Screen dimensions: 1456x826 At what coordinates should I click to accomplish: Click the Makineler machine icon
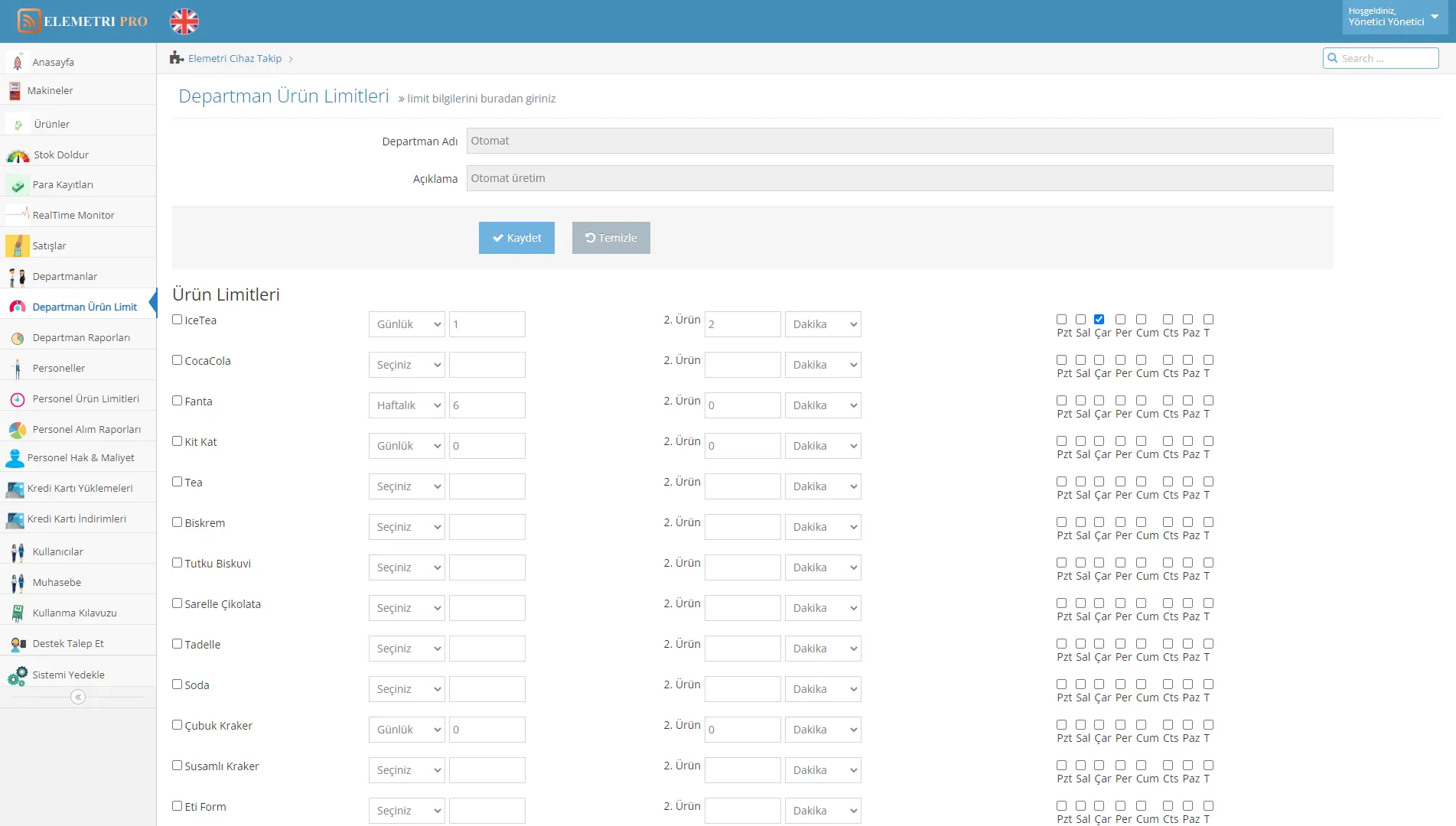pos(15,90)
